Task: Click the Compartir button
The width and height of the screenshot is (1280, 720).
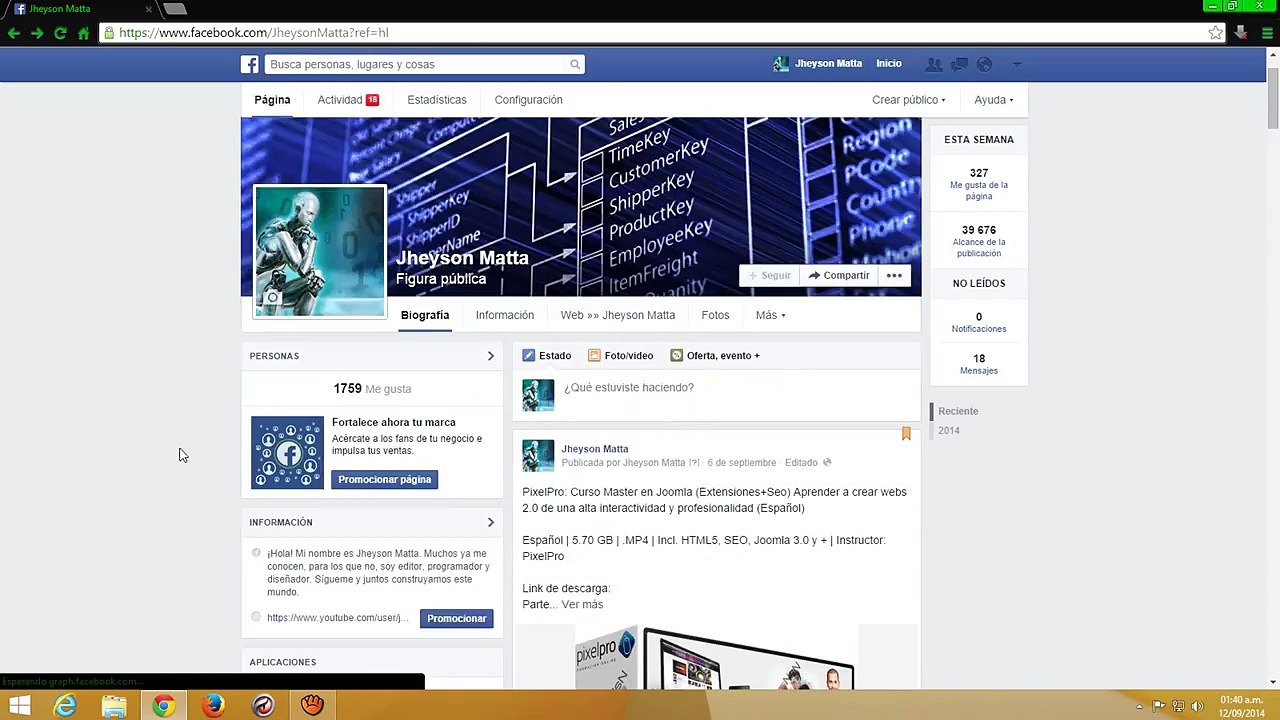Action: click(x=839, y=275)
